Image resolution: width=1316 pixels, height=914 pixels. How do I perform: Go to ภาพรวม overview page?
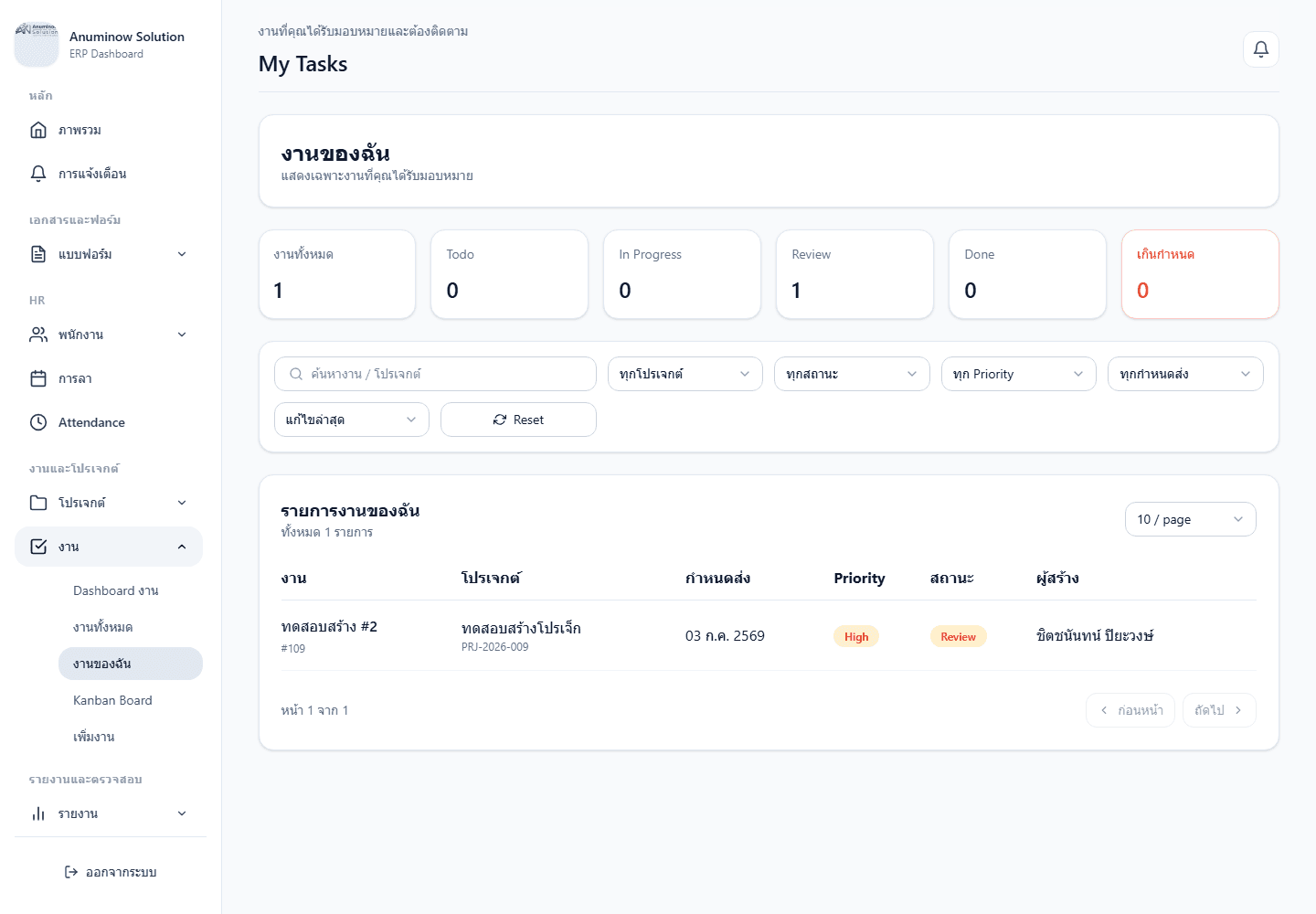point(109,130)
